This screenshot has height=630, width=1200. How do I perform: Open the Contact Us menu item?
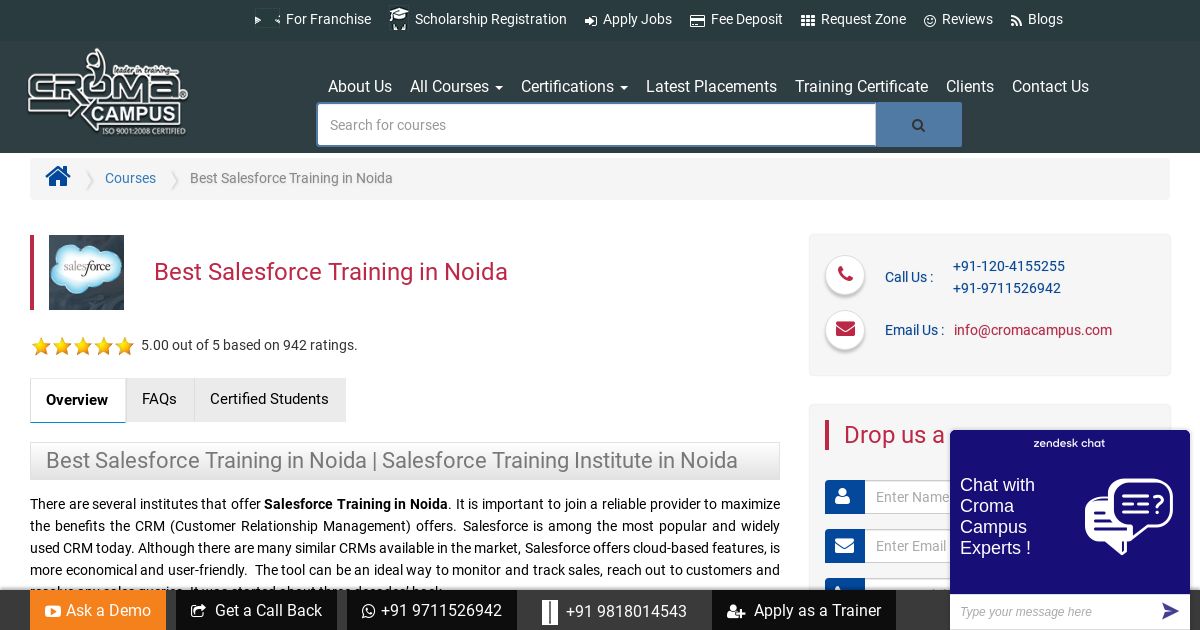click(1050, 87)
